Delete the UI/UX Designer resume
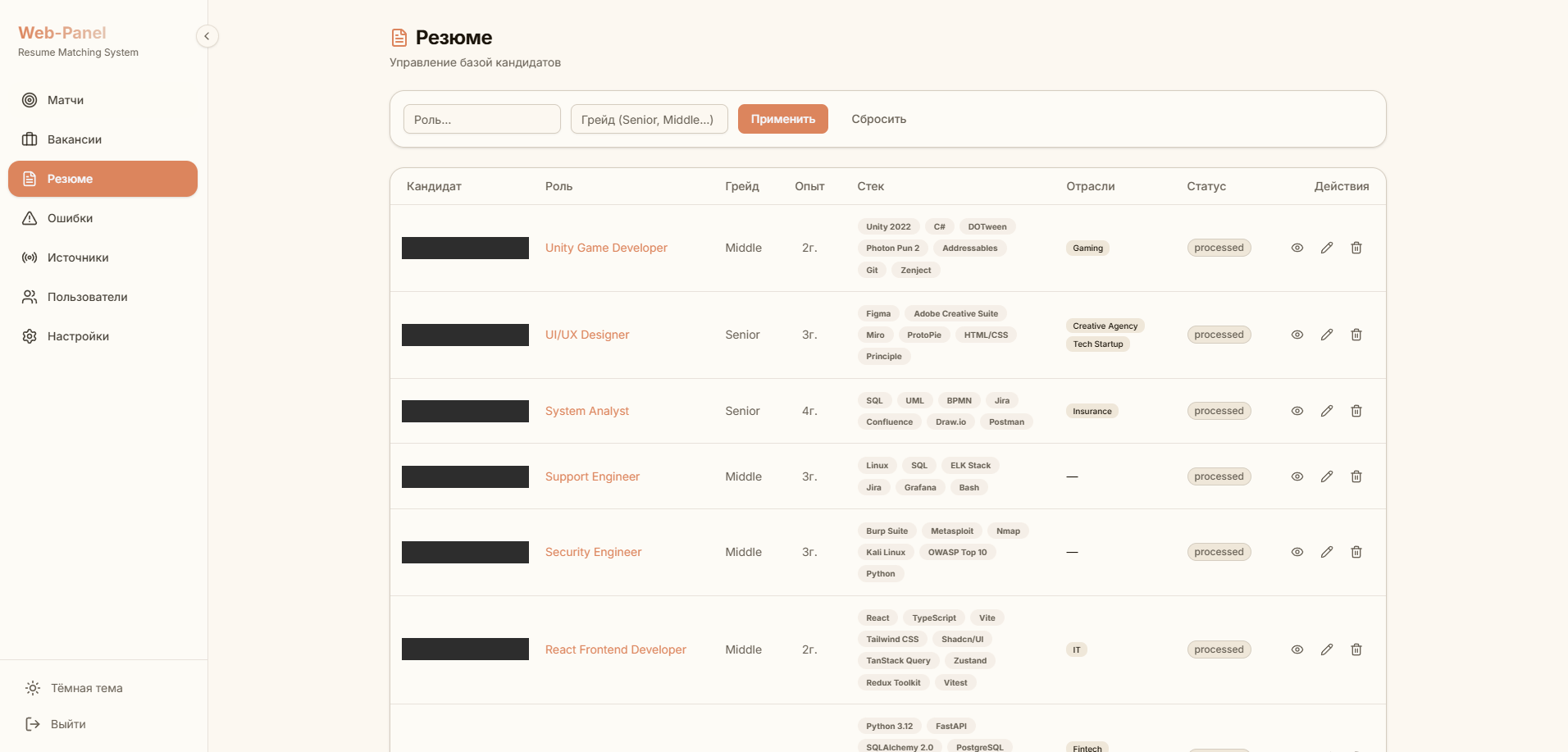The width and height of the screenshot is (1568, 752). click(x=1356, y=335)
